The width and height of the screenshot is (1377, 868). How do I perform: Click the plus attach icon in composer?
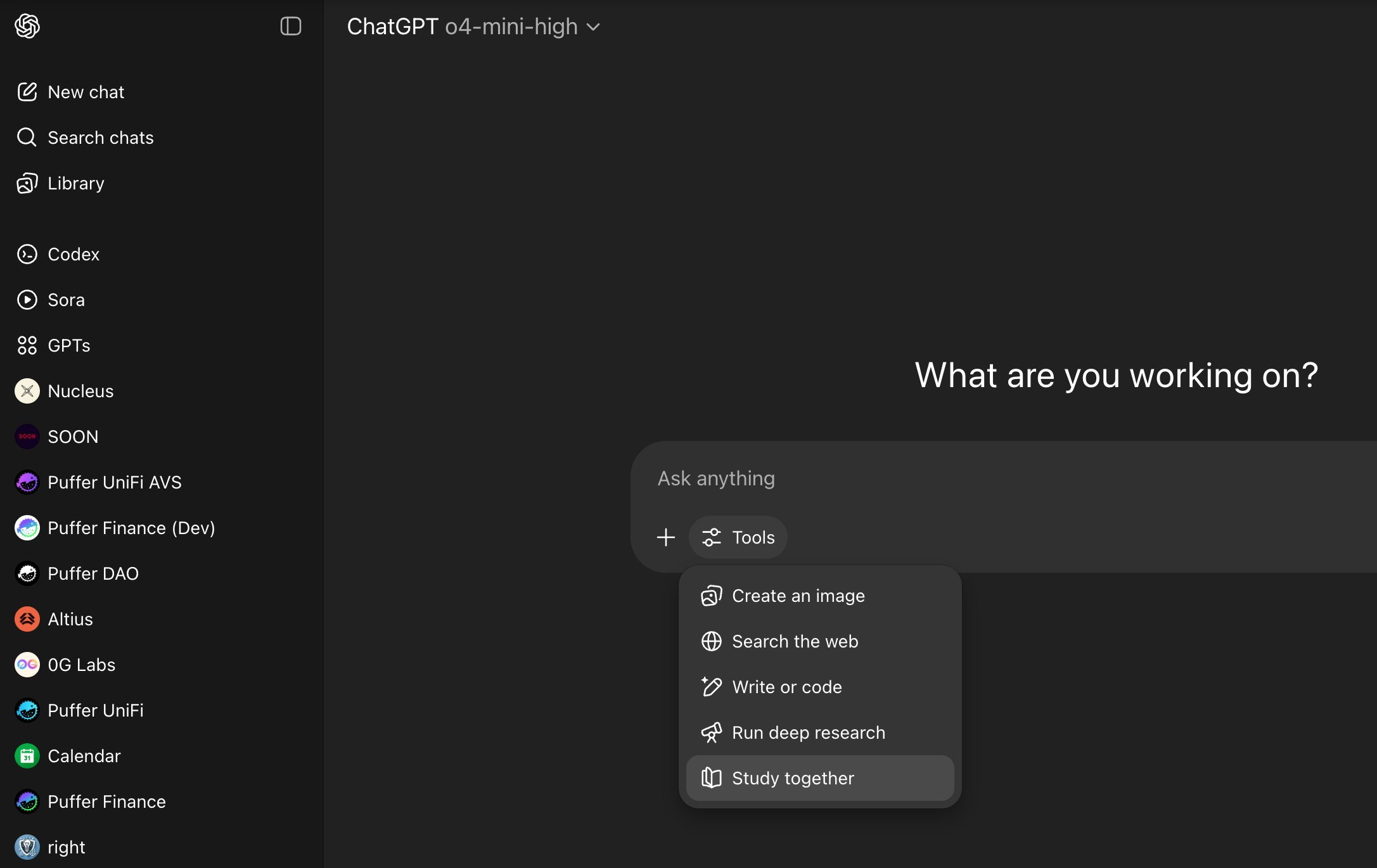click(x=666, y=537)
